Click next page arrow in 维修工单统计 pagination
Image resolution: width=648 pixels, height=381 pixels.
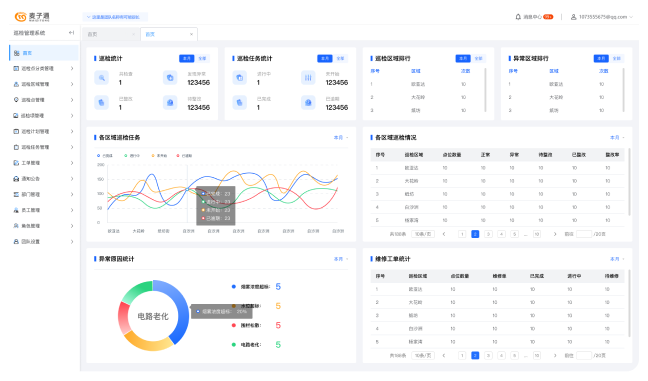(x=555, y=355)
